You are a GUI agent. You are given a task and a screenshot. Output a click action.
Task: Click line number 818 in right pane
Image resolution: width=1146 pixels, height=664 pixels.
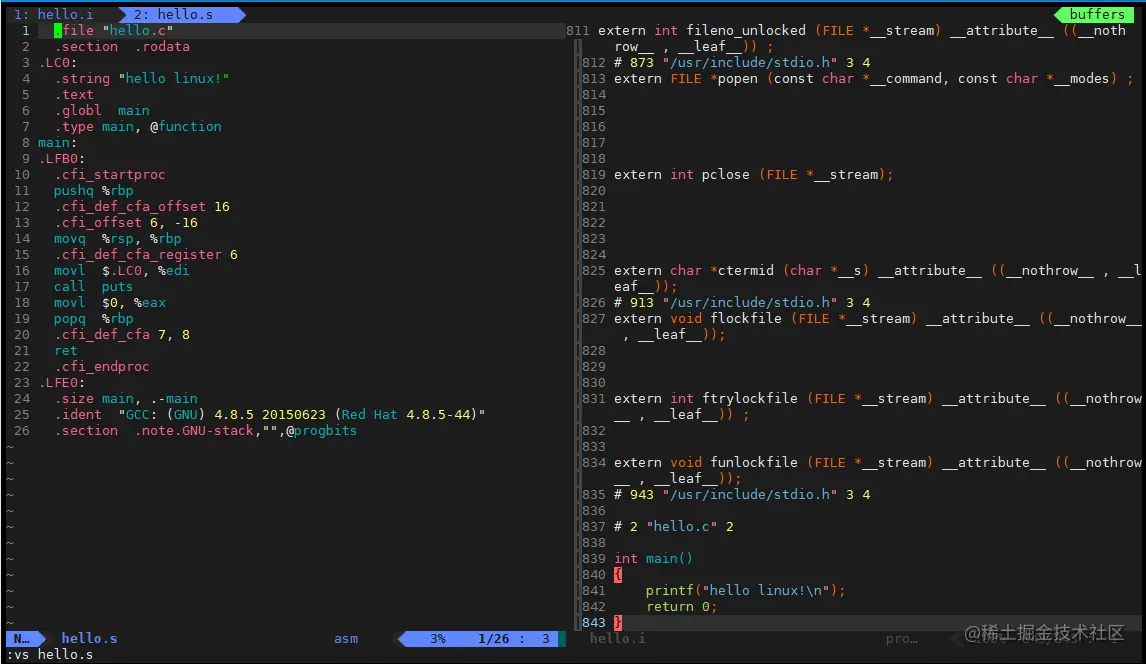(x=594, y=159)
